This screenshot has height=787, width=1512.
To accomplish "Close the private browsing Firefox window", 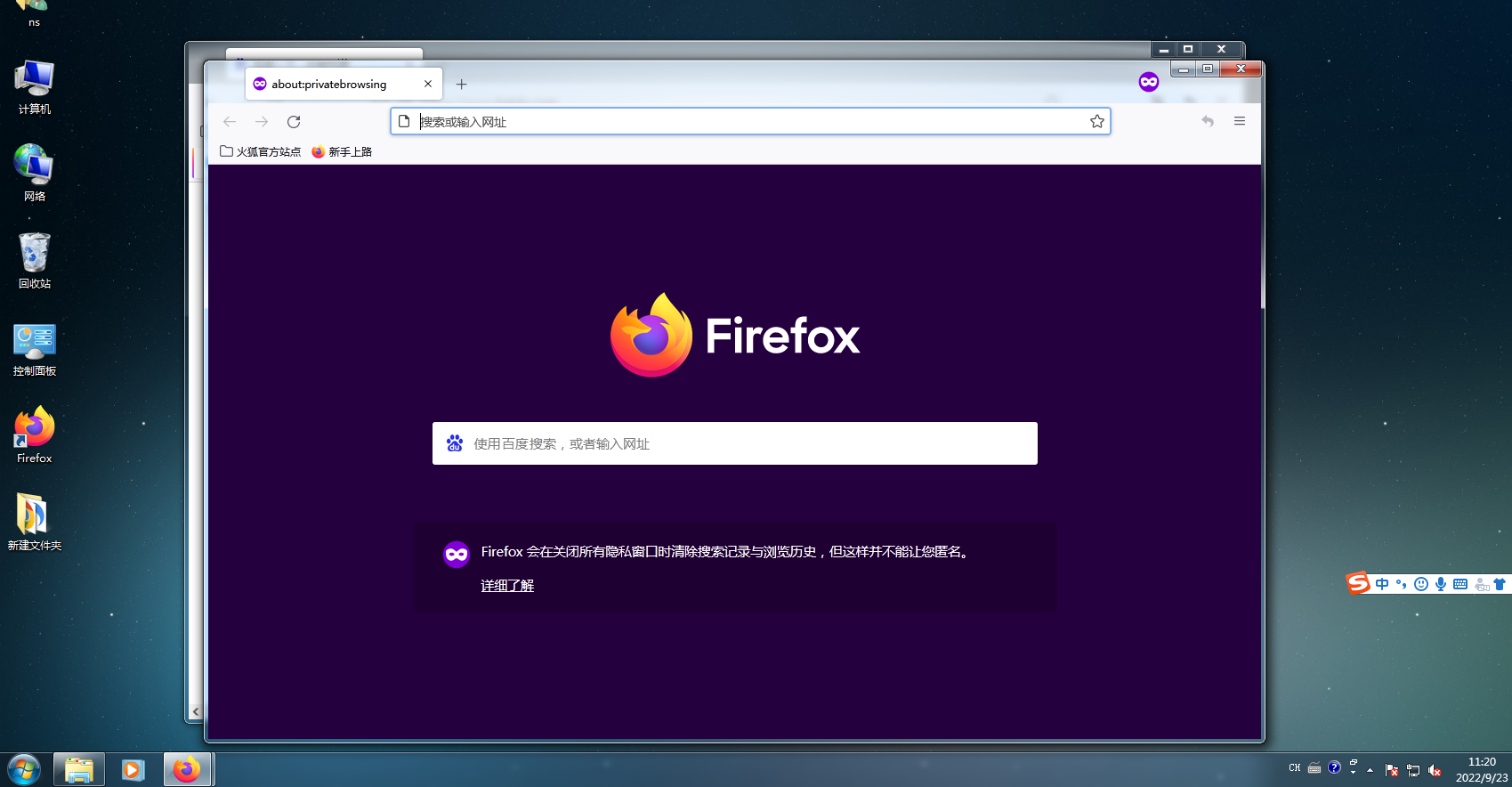I will tap(1241, 69).
